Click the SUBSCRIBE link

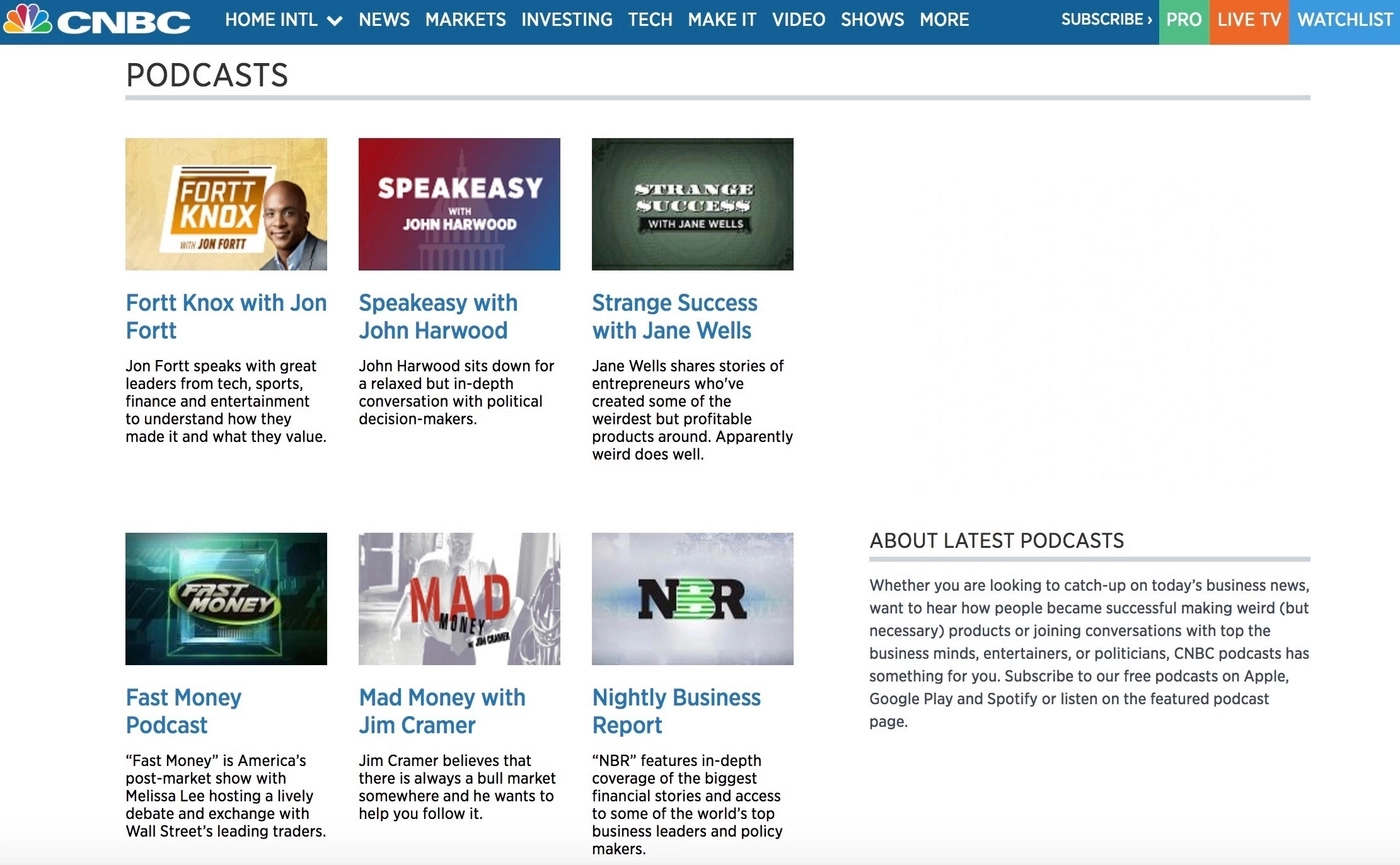click(1106, 20)
